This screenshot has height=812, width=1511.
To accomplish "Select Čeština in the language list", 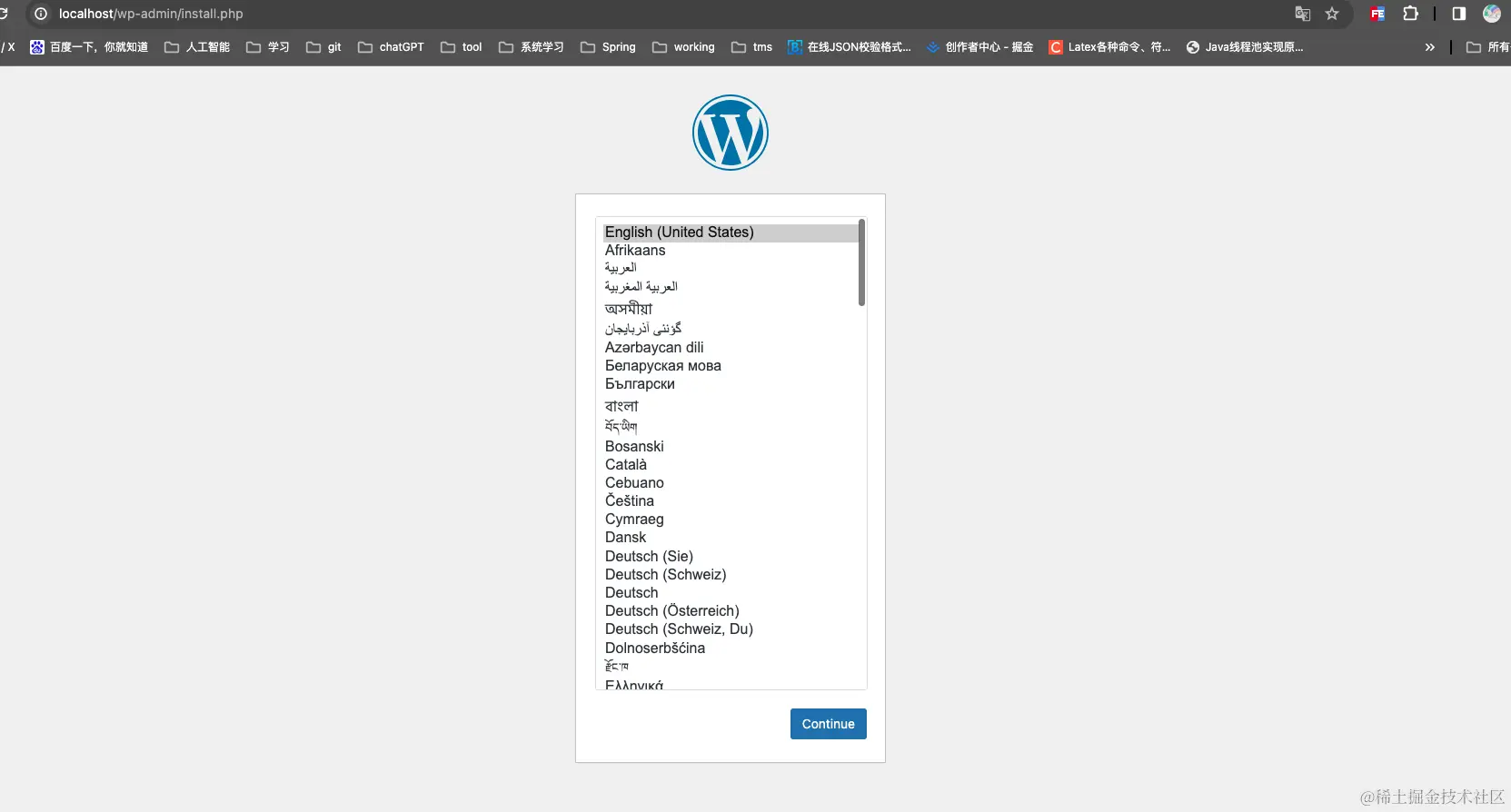I will (x=731, y=501).
